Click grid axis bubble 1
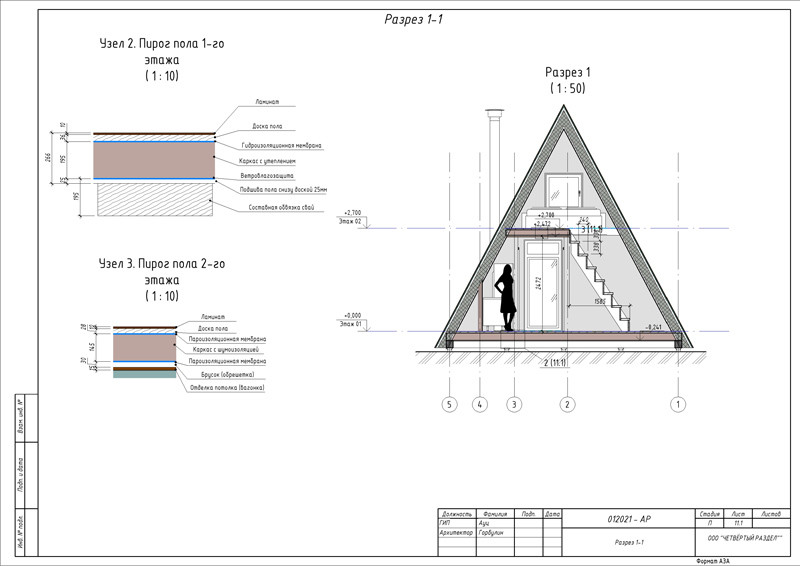This screenshot has height=566, width=800. 678,404
